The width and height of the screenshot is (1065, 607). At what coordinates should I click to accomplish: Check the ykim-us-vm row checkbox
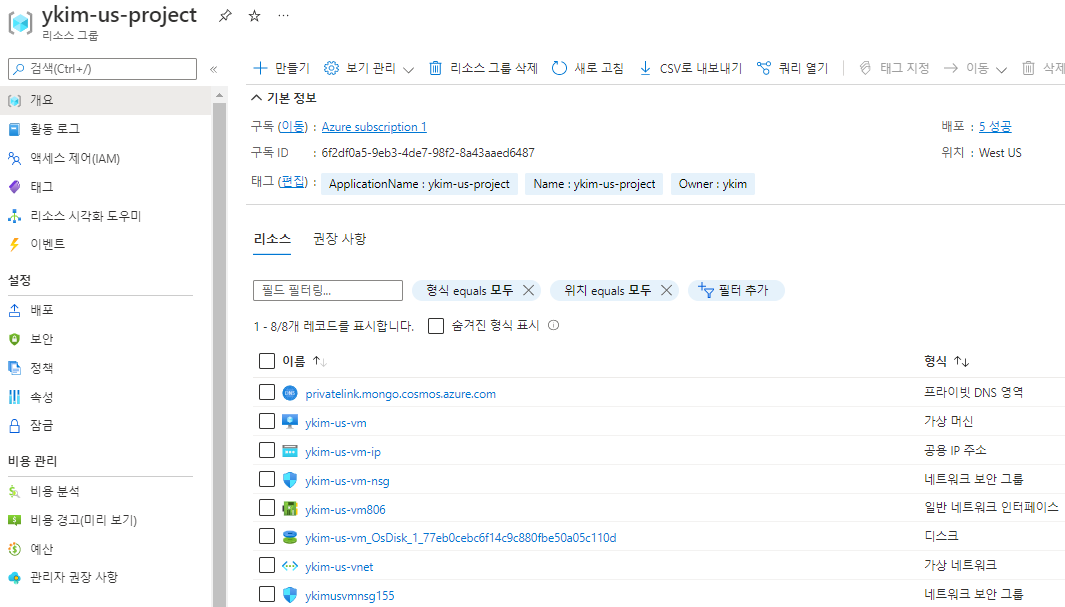(x=267, y=422)
